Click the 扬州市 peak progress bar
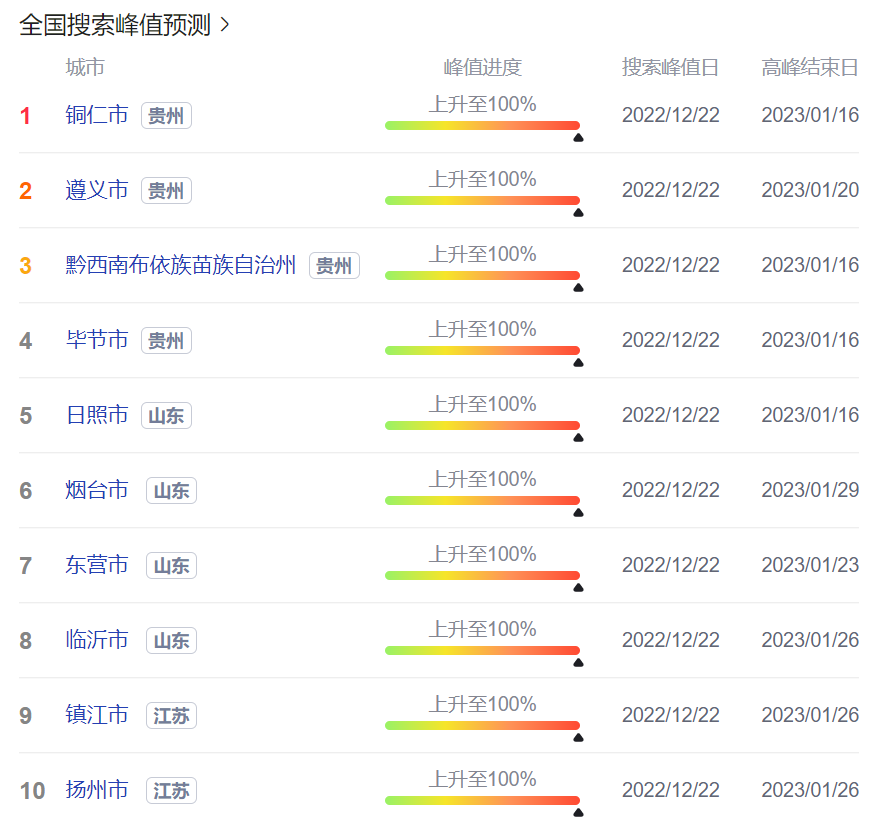The image size is (874, 826). [483, 800]
